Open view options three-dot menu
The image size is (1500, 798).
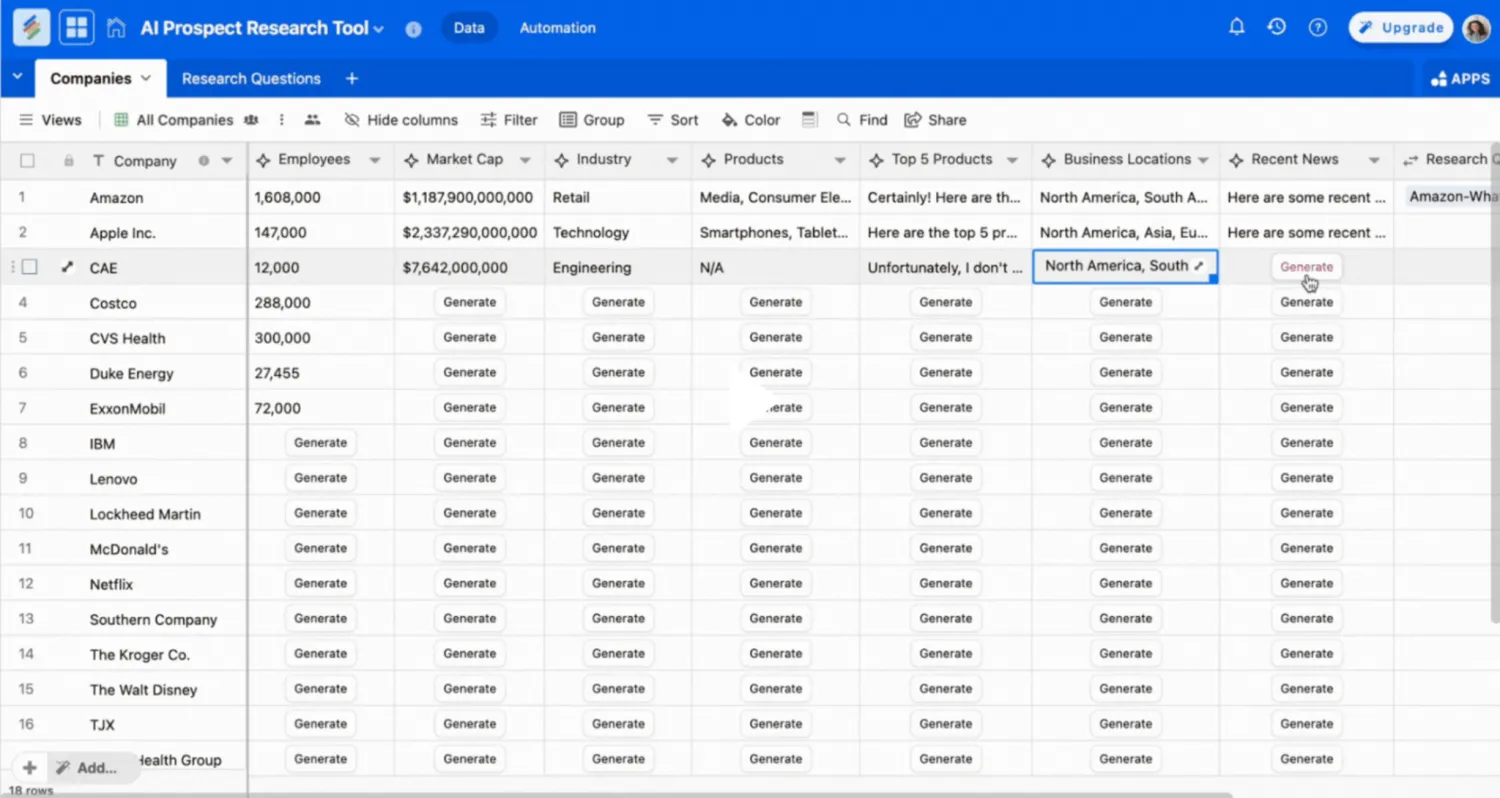pyautogui.click(x=282, y=120)
